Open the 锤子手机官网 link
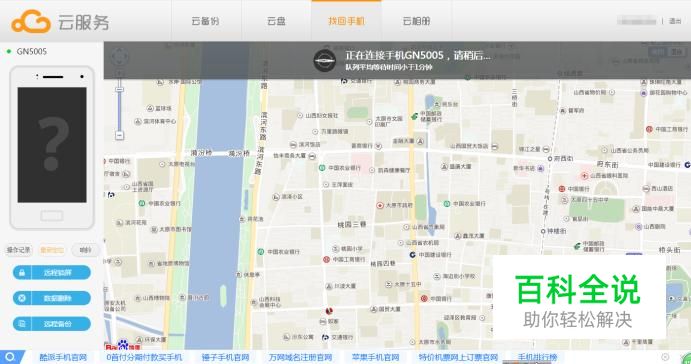The width and height of the screenshot is (691, 364). (225, 357)
